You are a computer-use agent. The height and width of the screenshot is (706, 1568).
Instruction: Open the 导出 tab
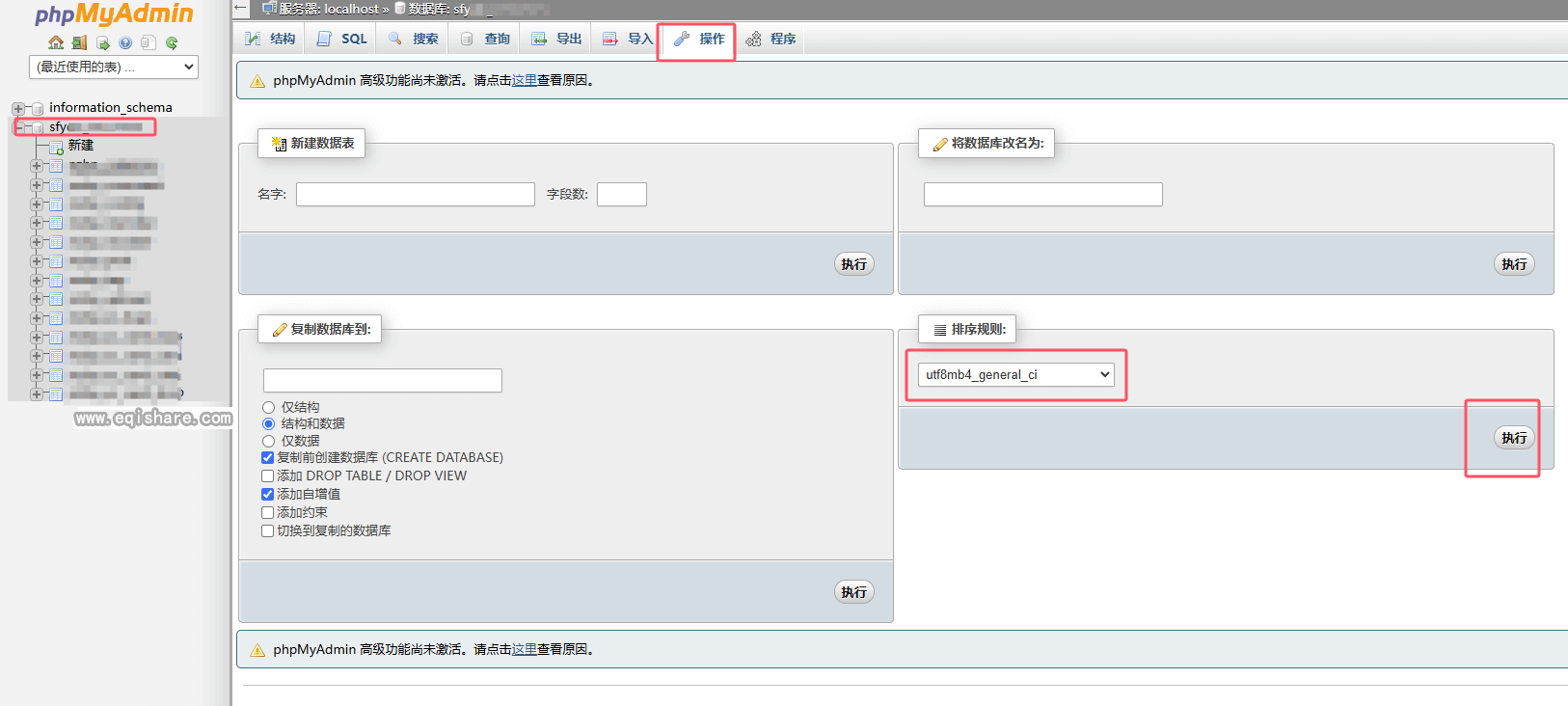point(557,39)
